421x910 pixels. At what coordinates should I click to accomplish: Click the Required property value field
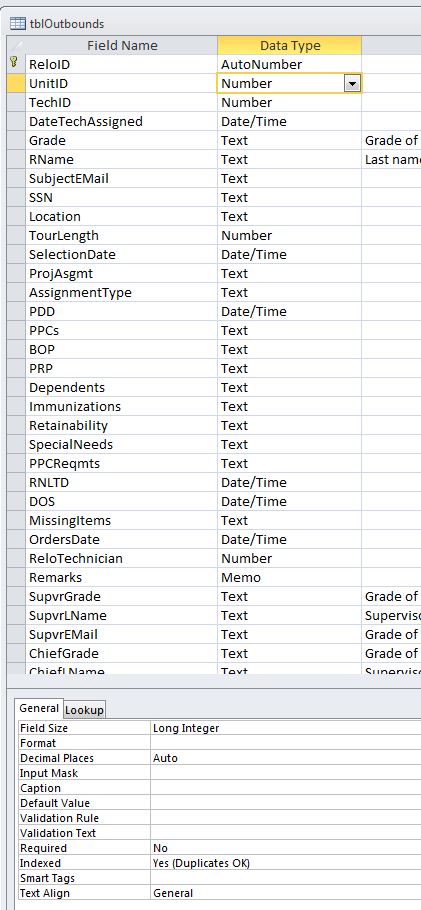(285, 848)
